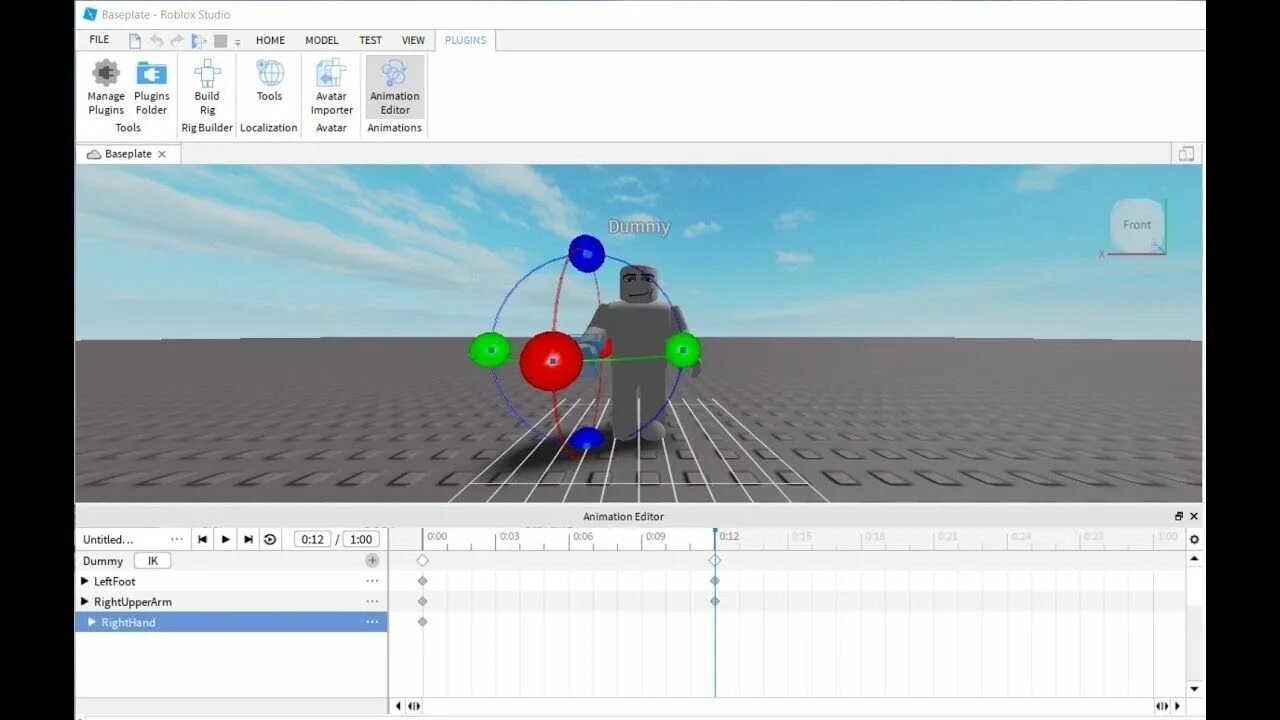Click the viewport layout icon at top right
This screenshot has height=720, width=1280.
point(1186,154)
